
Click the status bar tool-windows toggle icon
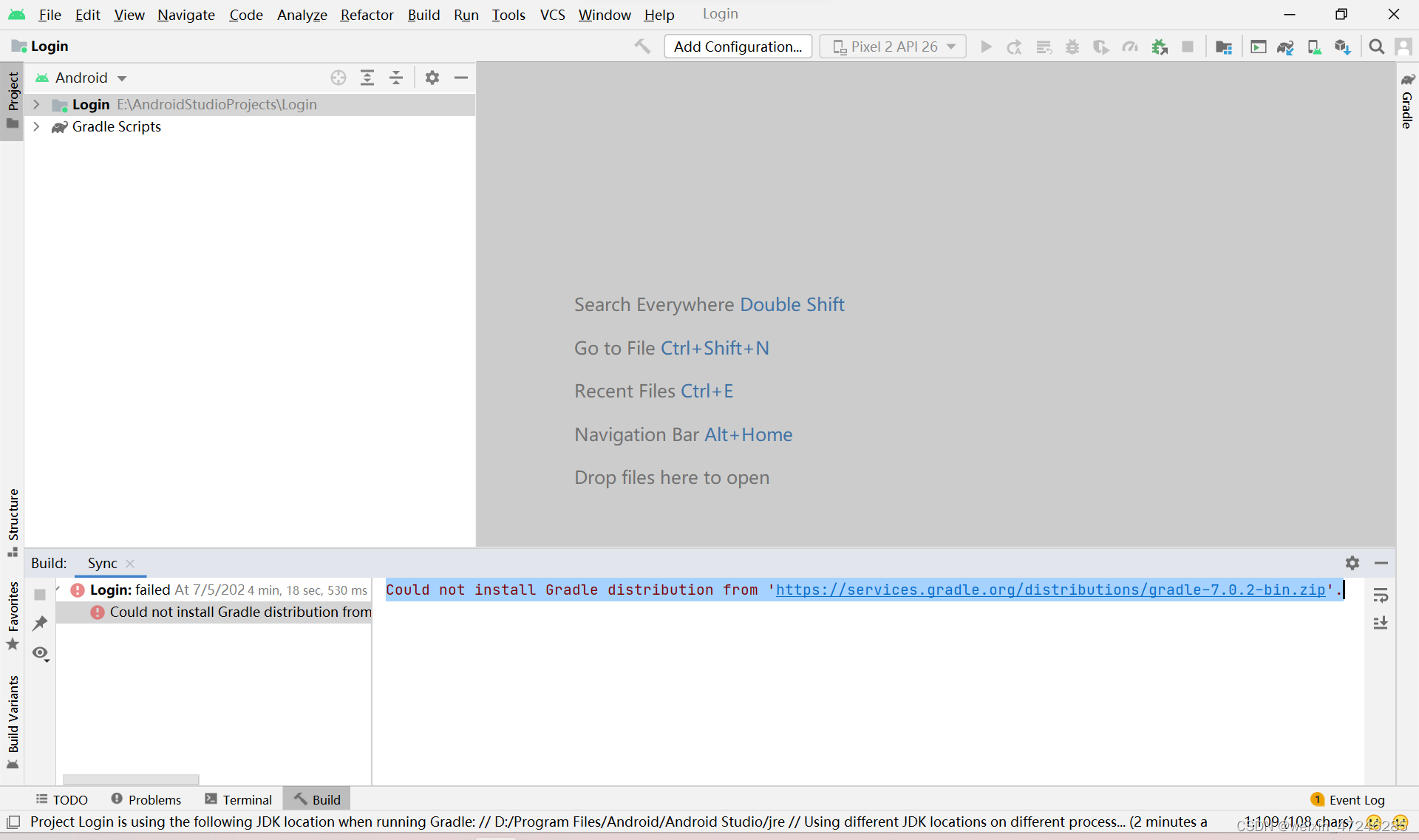[x=13, y=822]
